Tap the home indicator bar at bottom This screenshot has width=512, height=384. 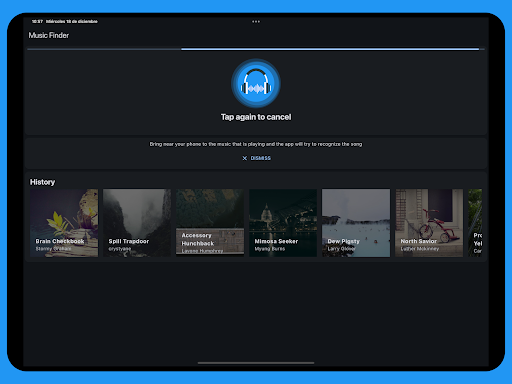256,363
